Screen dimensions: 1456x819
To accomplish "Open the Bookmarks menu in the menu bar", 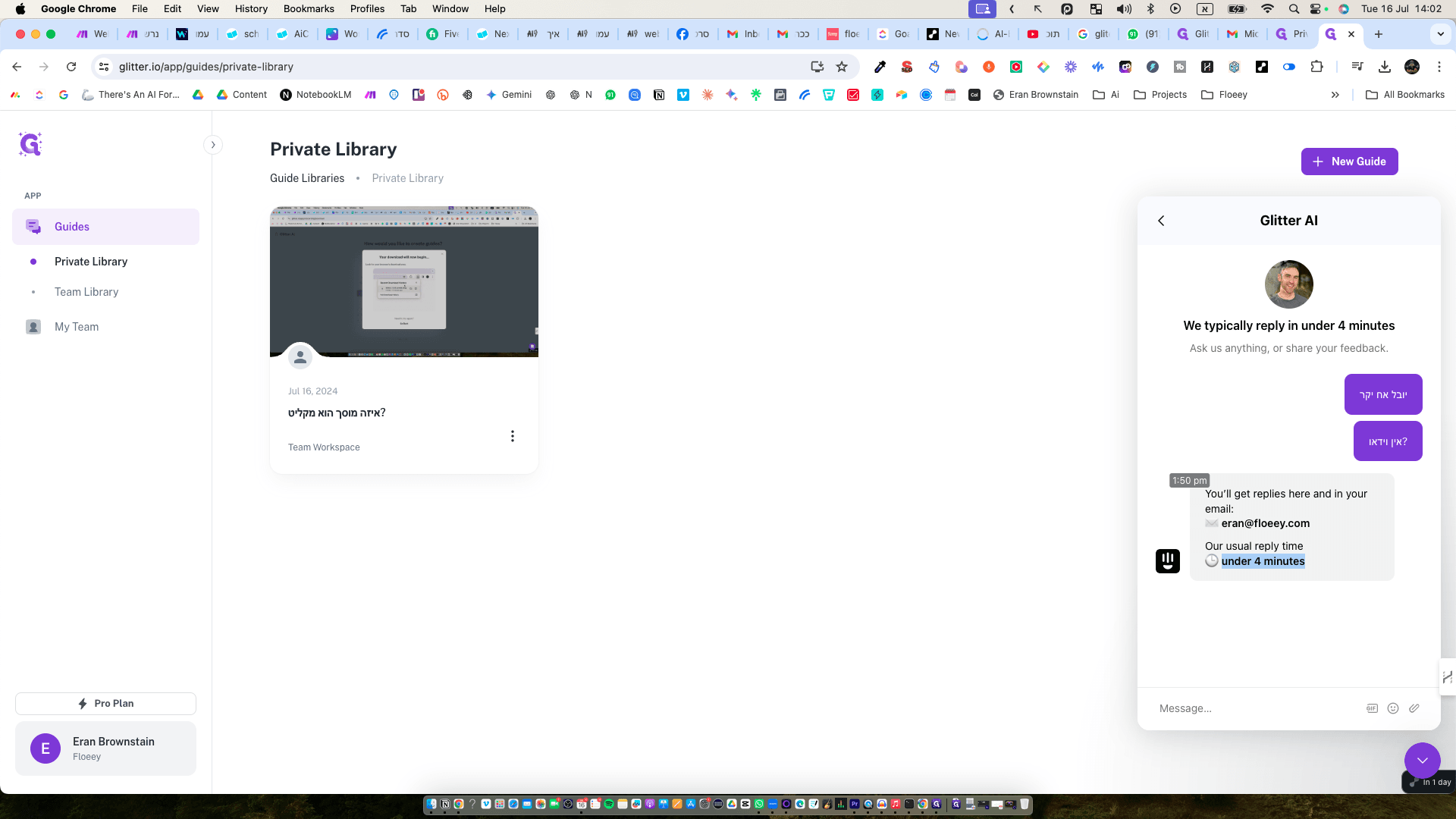I will tap(309, 9).
